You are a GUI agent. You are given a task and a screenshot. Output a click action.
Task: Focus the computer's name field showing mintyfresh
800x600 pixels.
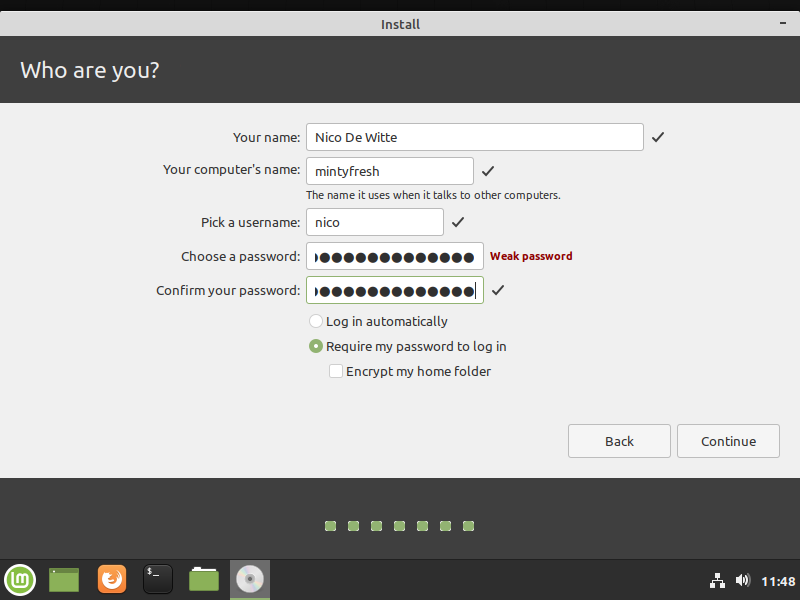pos(390,171)
